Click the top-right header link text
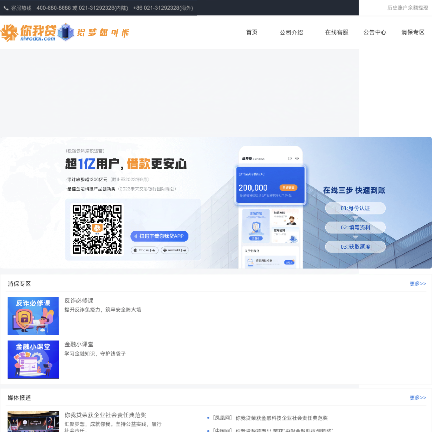The height and width of the screenshot is (432, 432). [408, 7]
